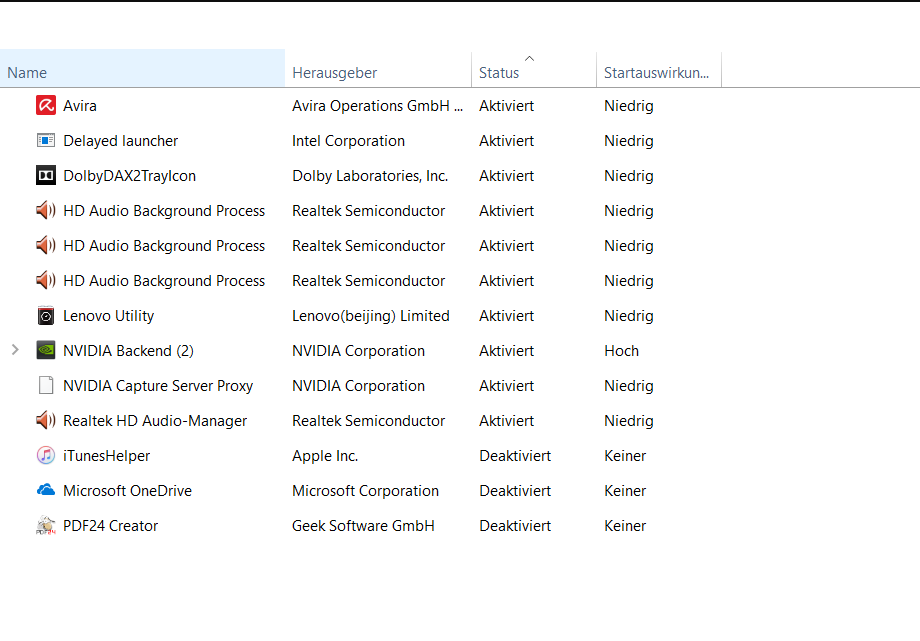Click the iTunesHelper icon
This screenshot has height=641, width=920.
point(46,456)
